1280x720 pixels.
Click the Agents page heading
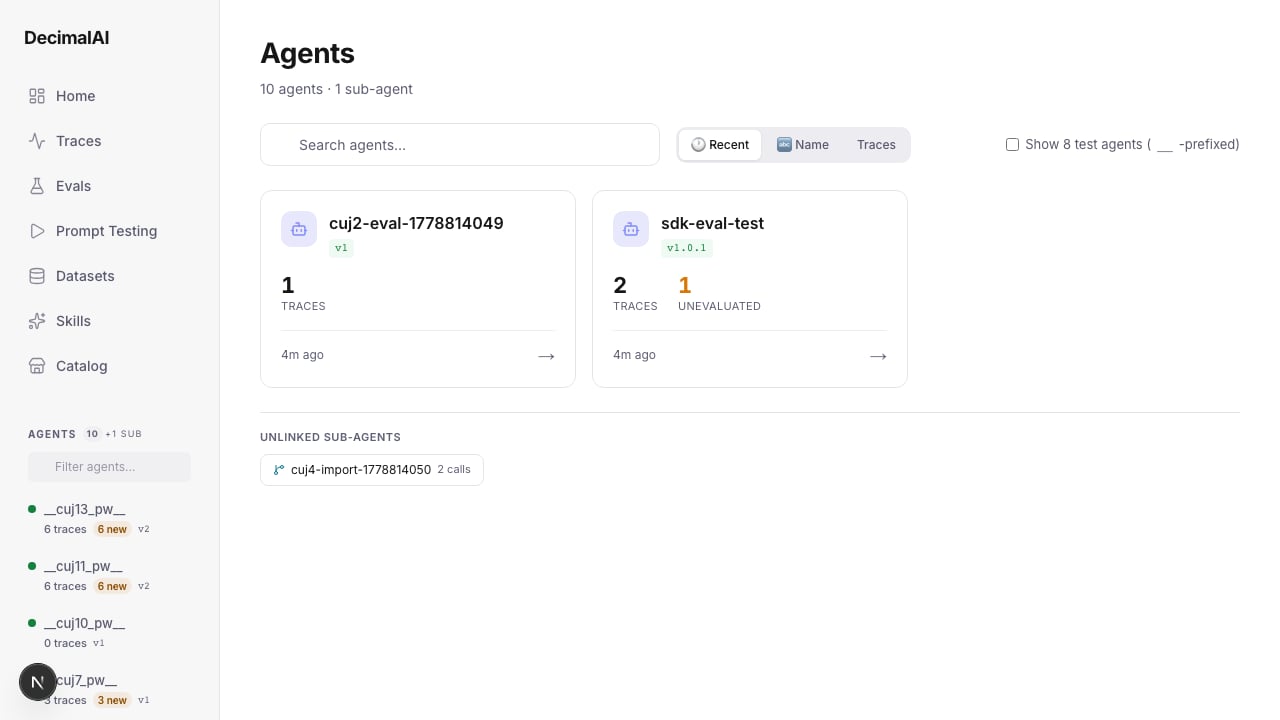point(307,53)
